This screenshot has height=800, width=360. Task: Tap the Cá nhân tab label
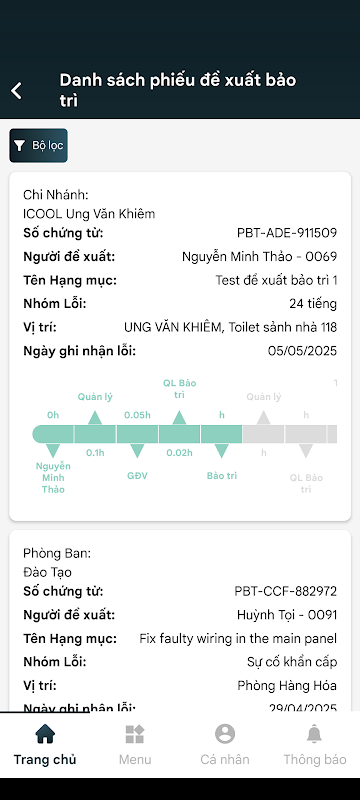225,759
